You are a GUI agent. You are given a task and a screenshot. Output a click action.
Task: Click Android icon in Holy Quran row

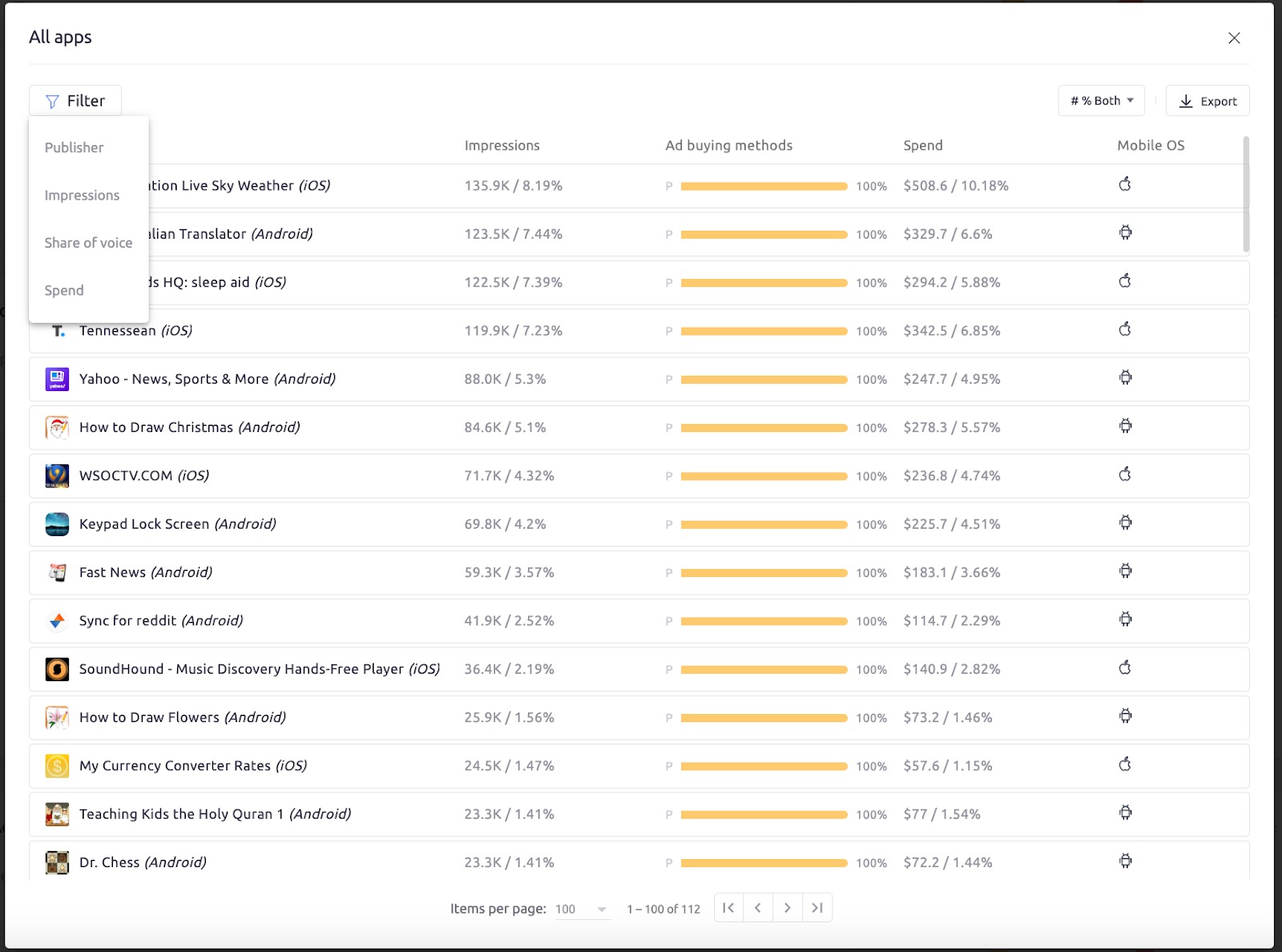point(1126,813)
